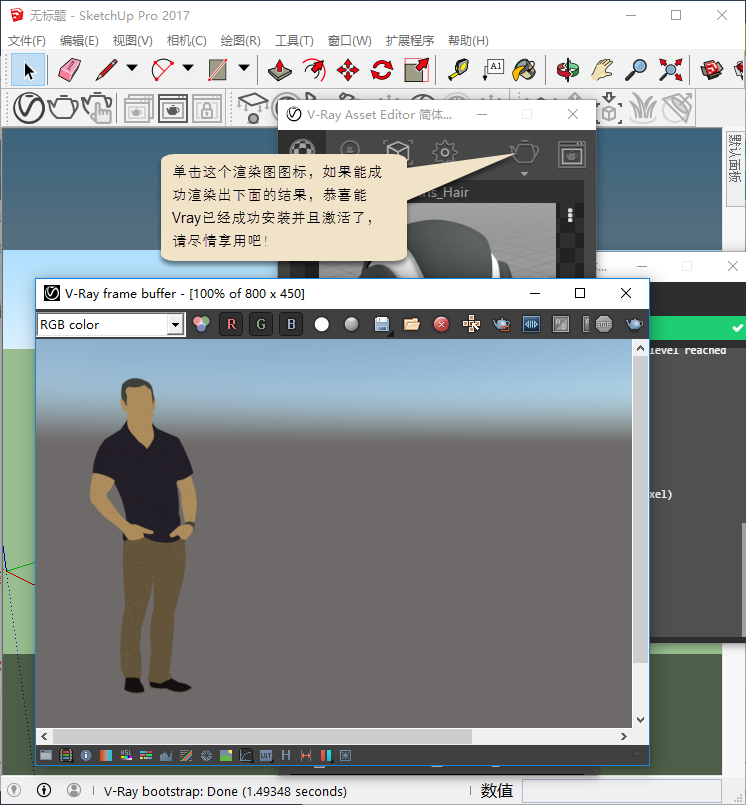Open the V-Ray Asset Editor toolbar icon
Screen dimensions: 746x805
[x=29, y=108]
